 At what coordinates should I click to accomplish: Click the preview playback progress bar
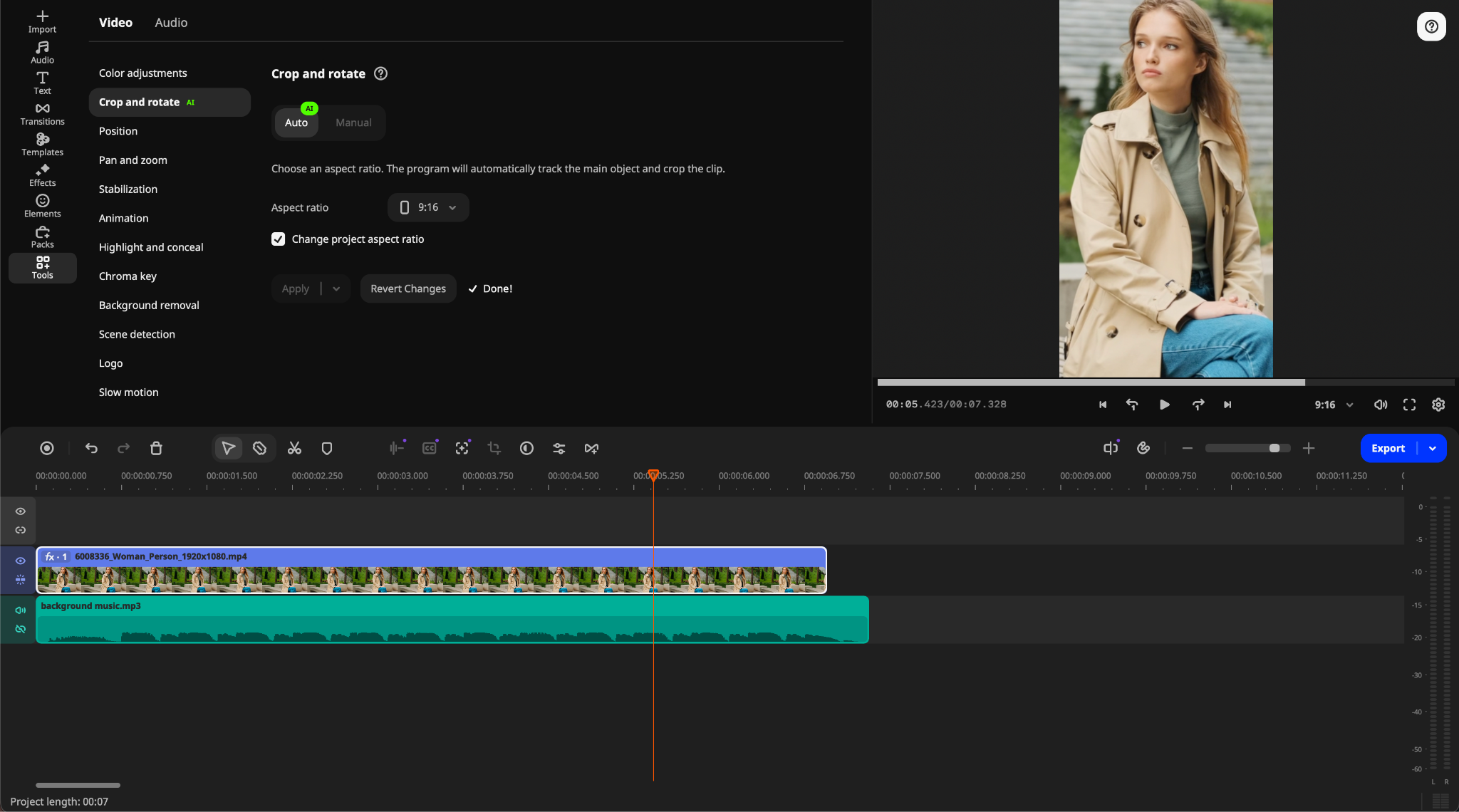[1165, 382]
